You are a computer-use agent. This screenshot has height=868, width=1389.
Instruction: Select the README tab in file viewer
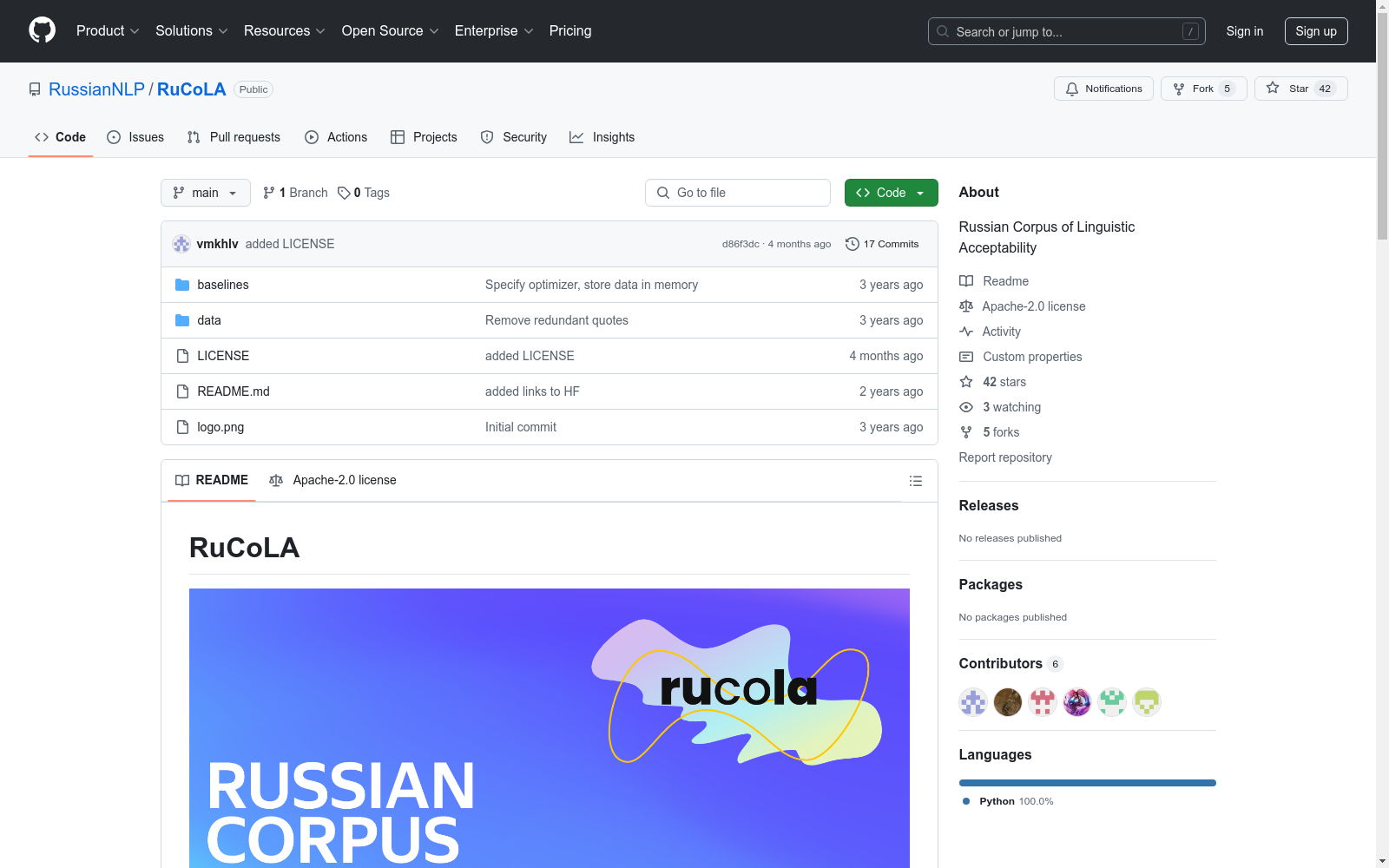click(212, 480)
